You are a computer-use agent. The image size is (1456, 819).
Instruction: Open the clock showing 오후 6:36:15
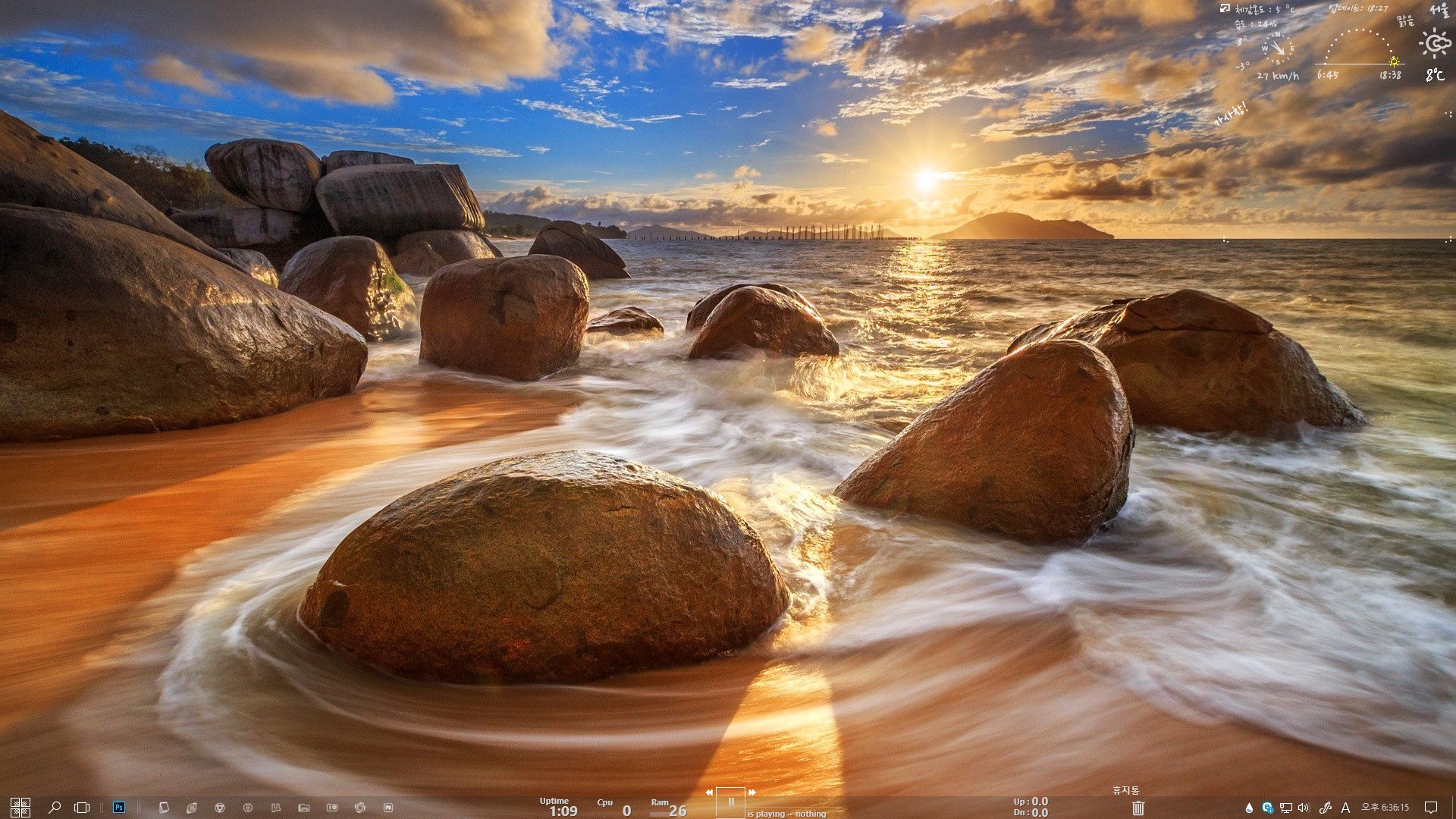tap(1385, 808)
